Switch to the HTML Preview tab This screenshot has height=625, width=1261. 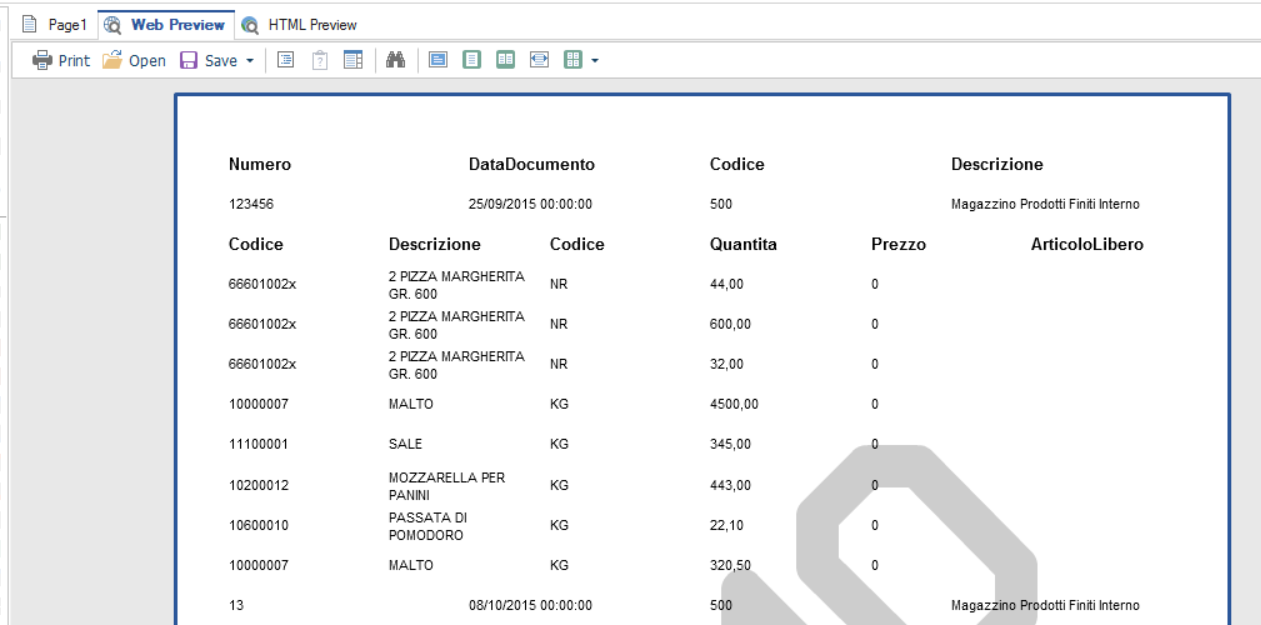(x=299, y=24)
